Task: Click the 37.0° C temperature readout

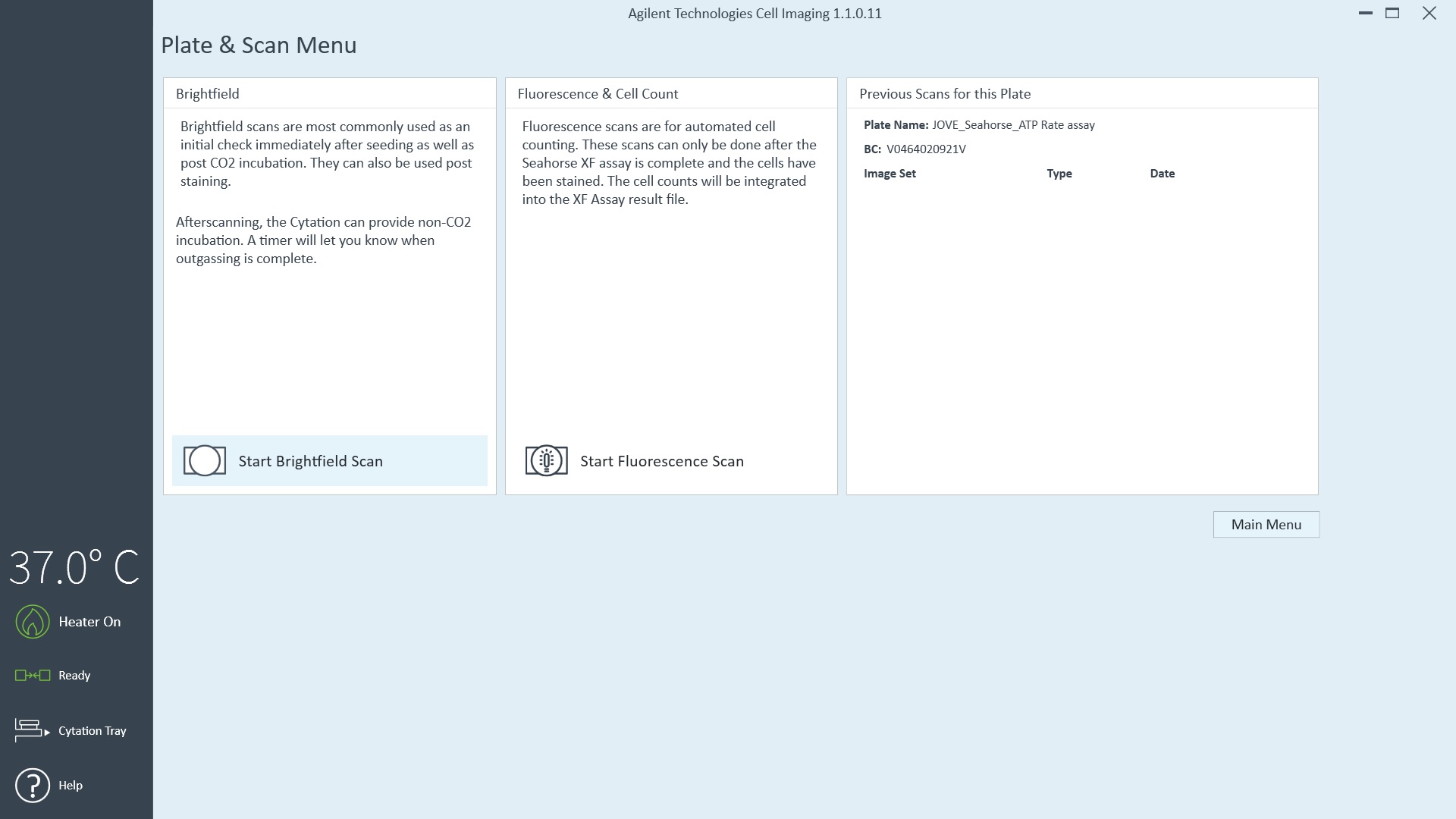Action: (74, 568)
